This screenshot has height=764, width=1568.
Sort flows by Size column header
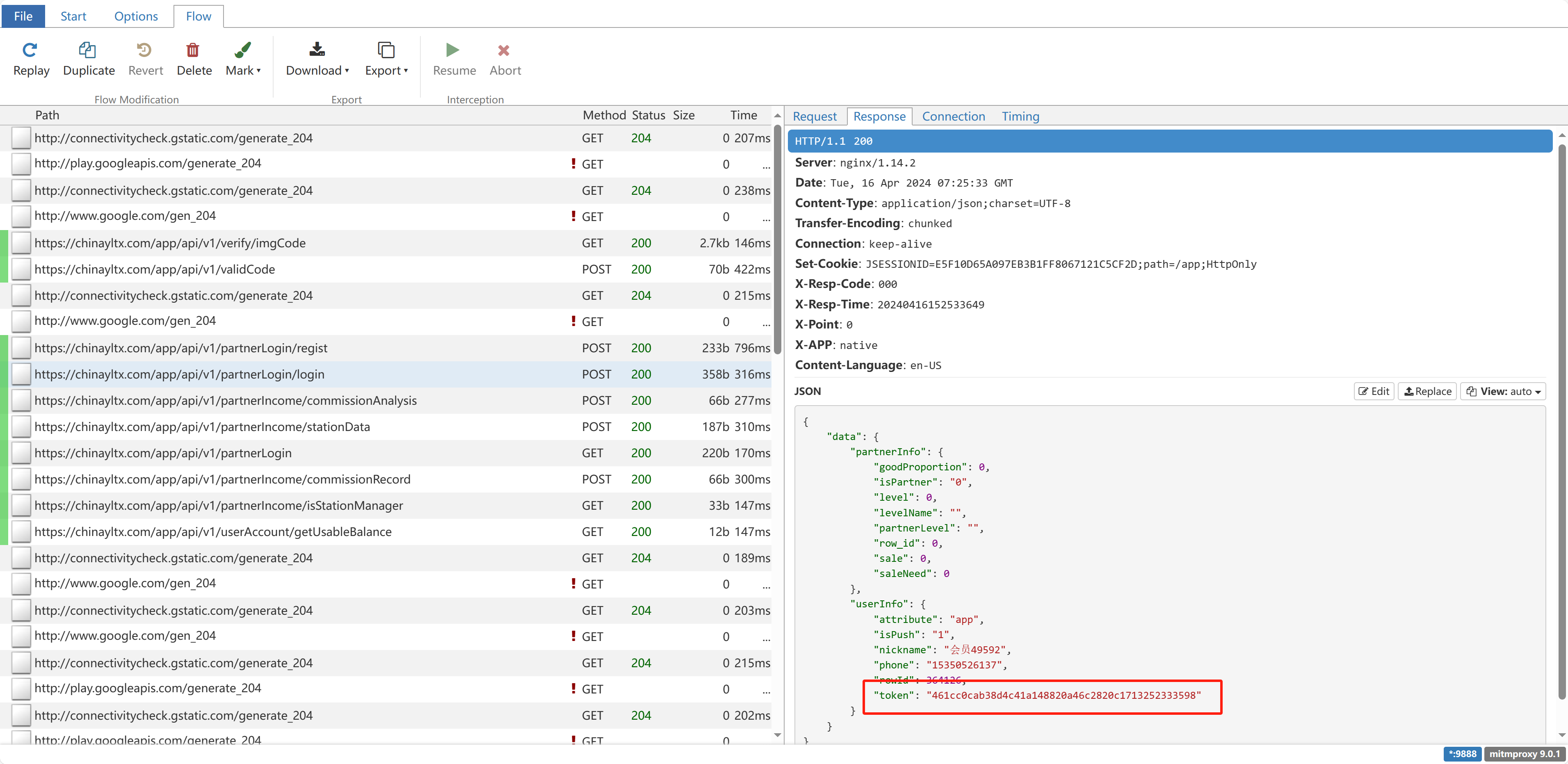tap(684, 115)
